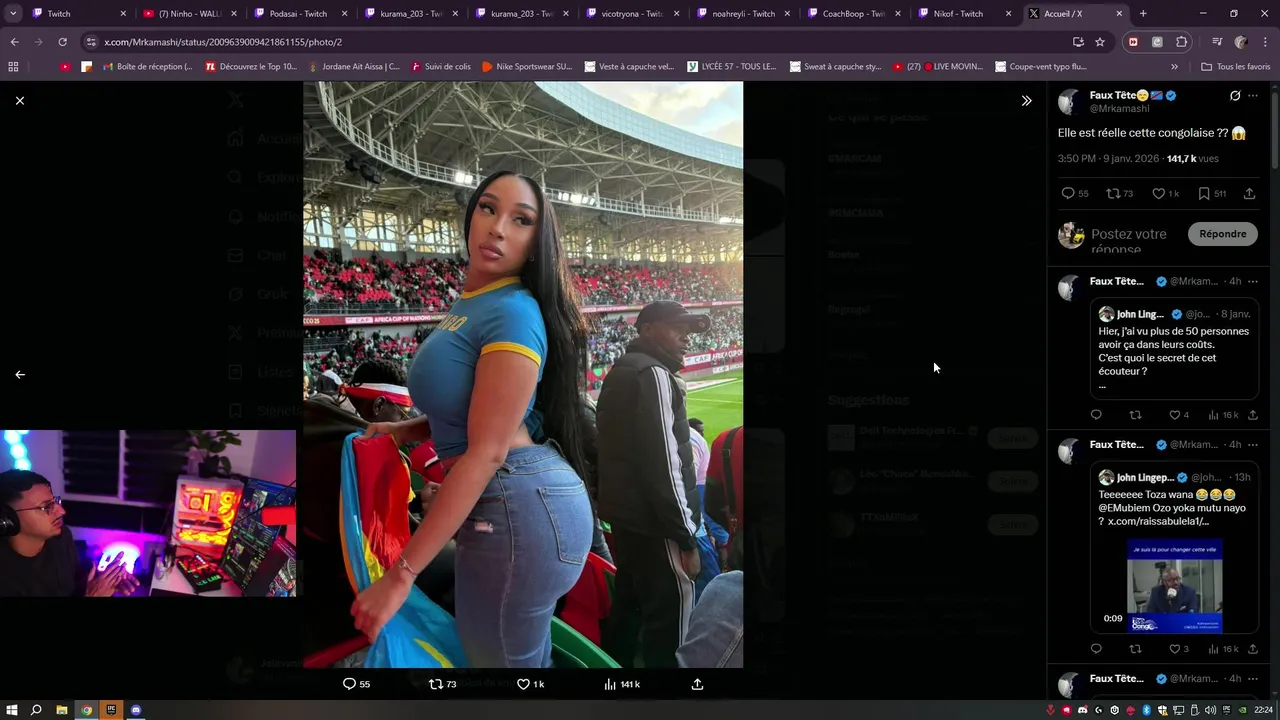The height and width of the screenshot is (720, 1280).
Task: Open Tous les favoris folder
Action: (x=1236, y=67)
